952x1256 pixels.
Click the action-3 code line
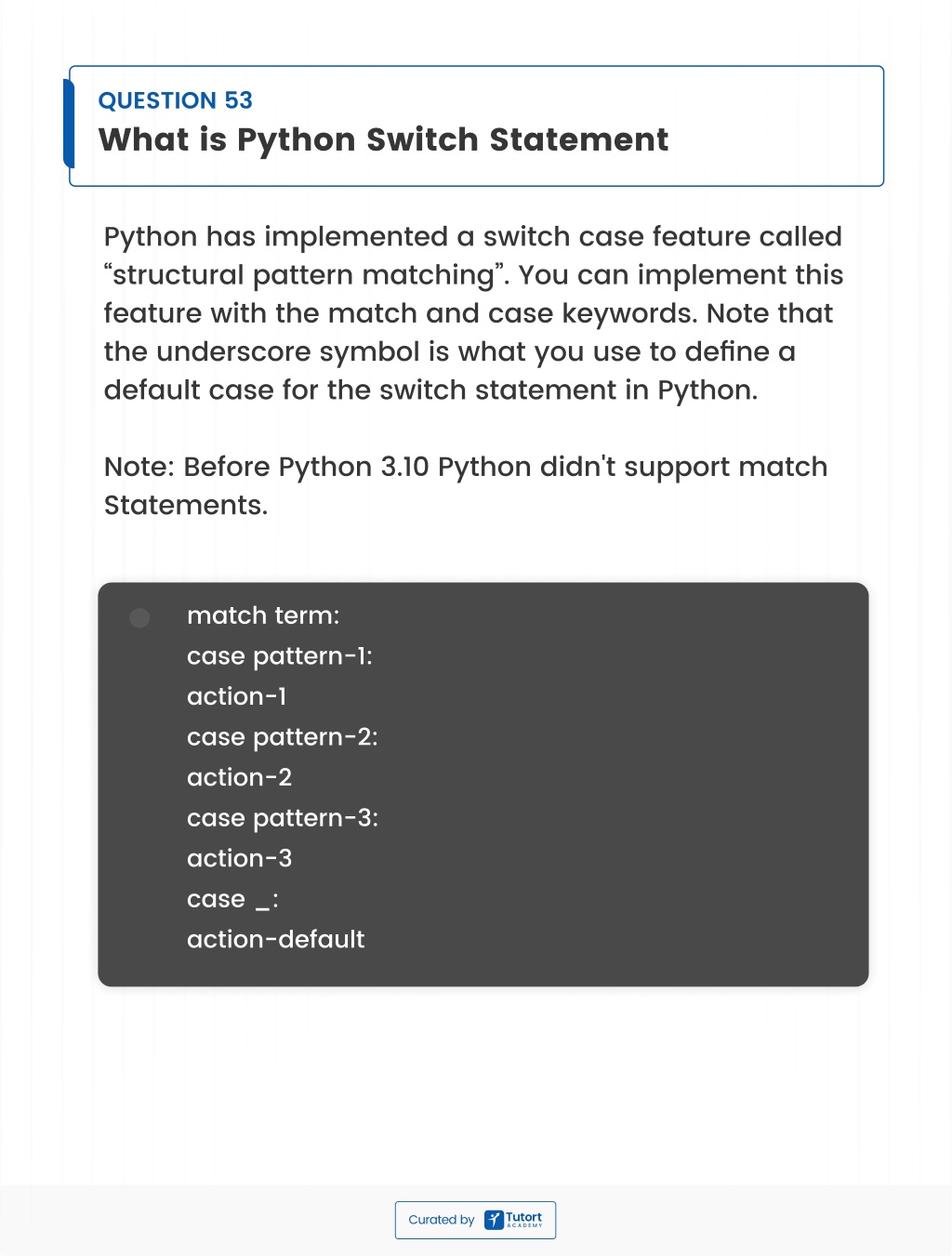240,858
